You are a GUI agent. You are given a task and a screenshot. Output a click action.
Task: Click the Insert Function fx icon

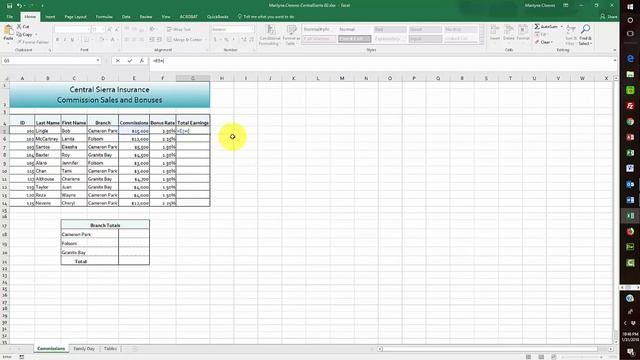pyautogui.click(x=142, y=60)
